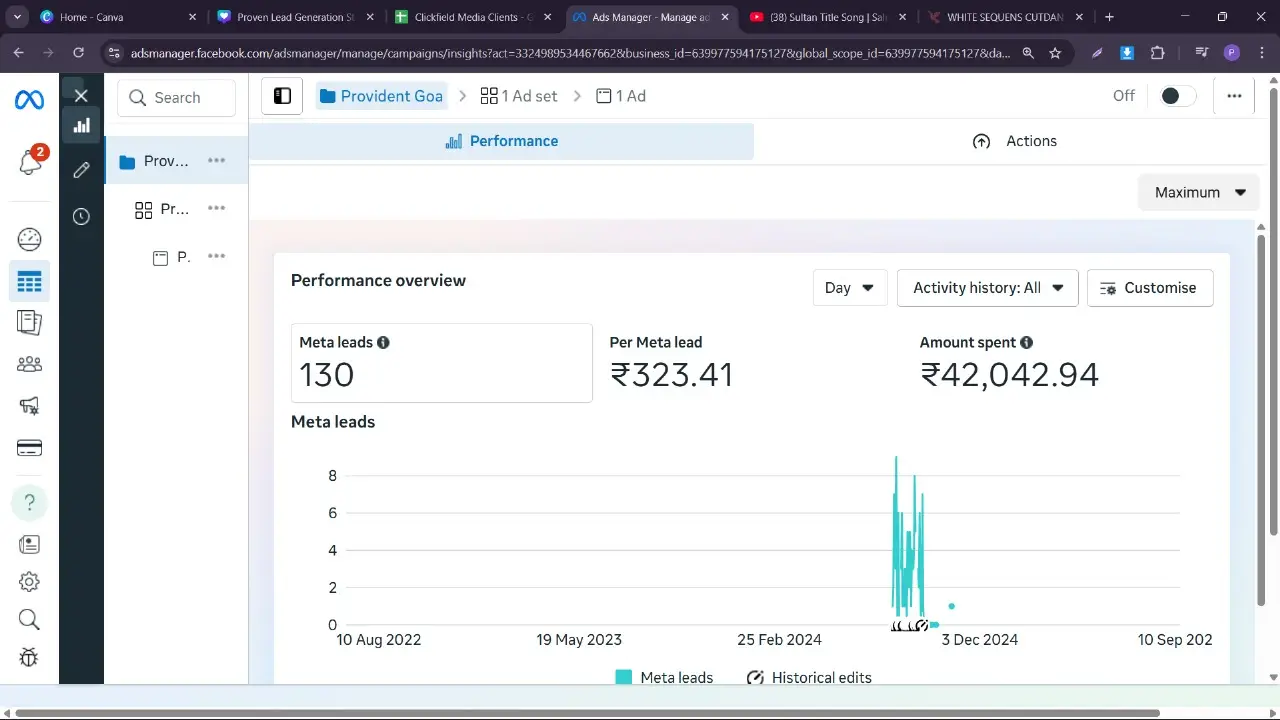This screenshot has width=1280, height=720.
Task: Click the settings gear icon
Action: click(x=29, y=581)
